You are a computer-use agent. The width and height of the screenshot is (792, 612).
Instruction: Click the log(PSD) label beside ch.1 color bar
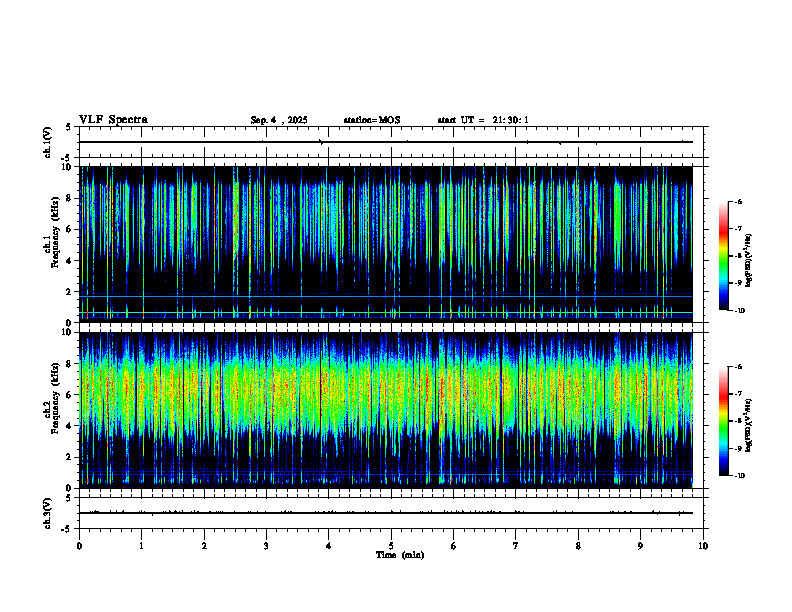[749, 261]
